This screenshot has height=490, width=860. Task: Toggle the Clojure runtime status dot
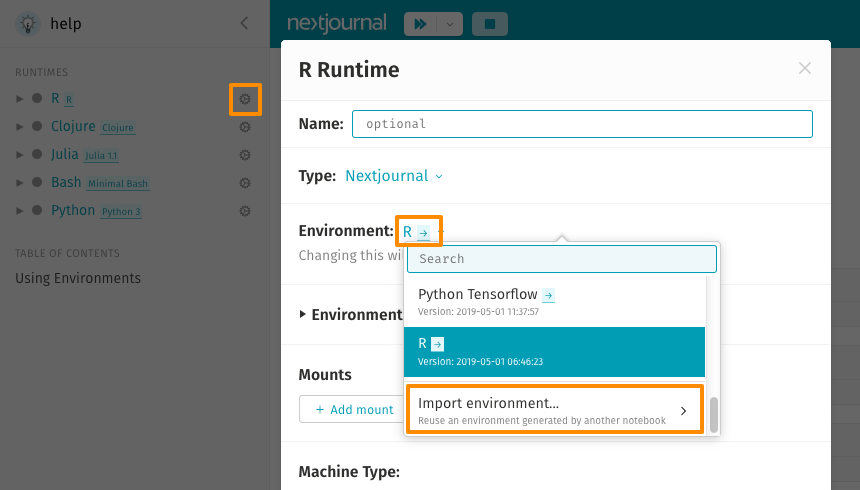(x=37, y=126)
